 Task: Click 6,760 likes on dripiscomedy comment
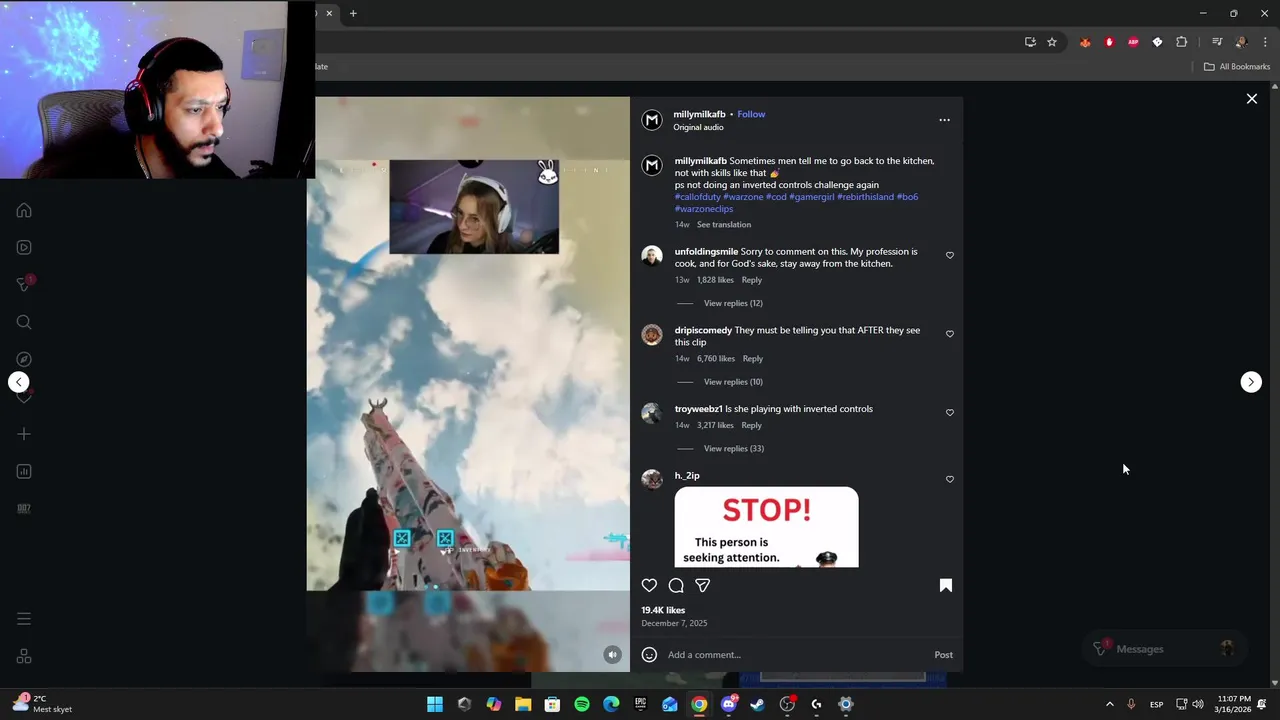click(716, 359)
